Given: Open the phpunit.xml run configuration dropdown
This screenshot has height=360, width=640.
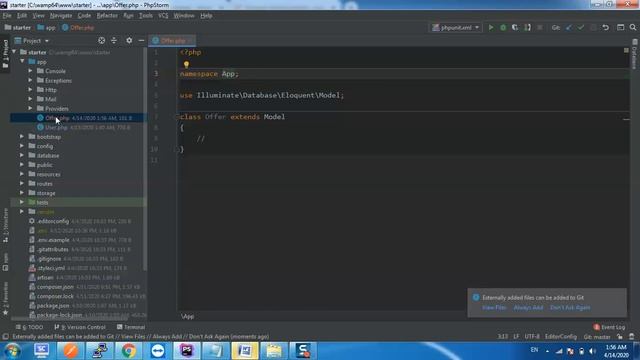Looking at the screenshot, I should point(456,27).
